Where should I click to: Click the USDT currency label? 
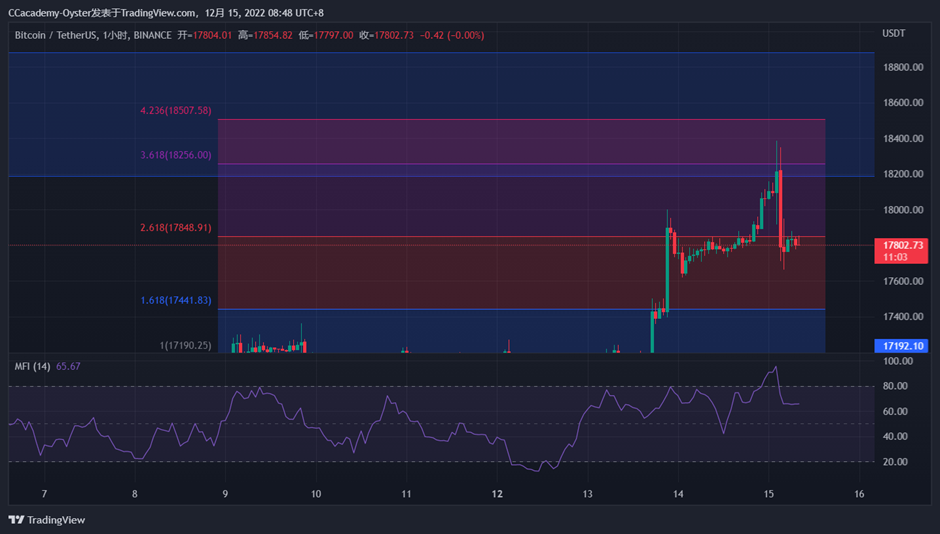click(893, 34)
